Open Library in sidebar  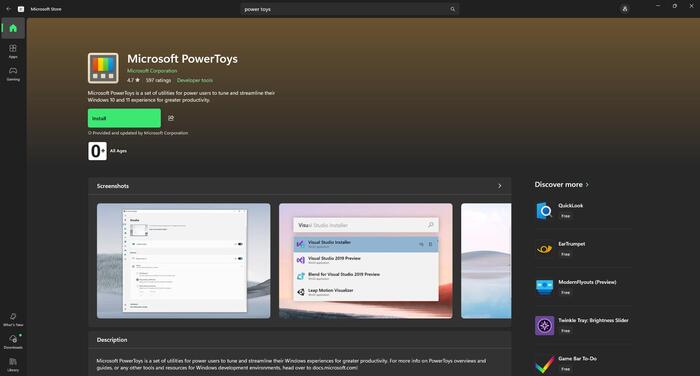point(13,364)
